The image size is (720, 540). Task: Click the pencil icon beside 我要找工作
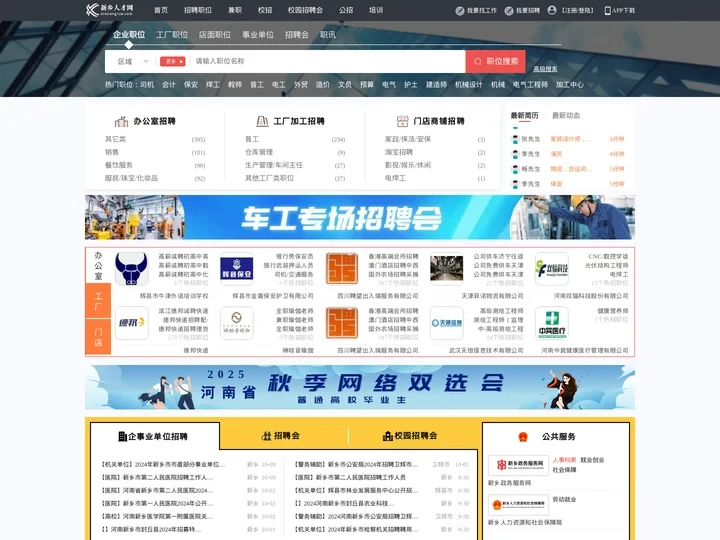[x=460, y=11]
